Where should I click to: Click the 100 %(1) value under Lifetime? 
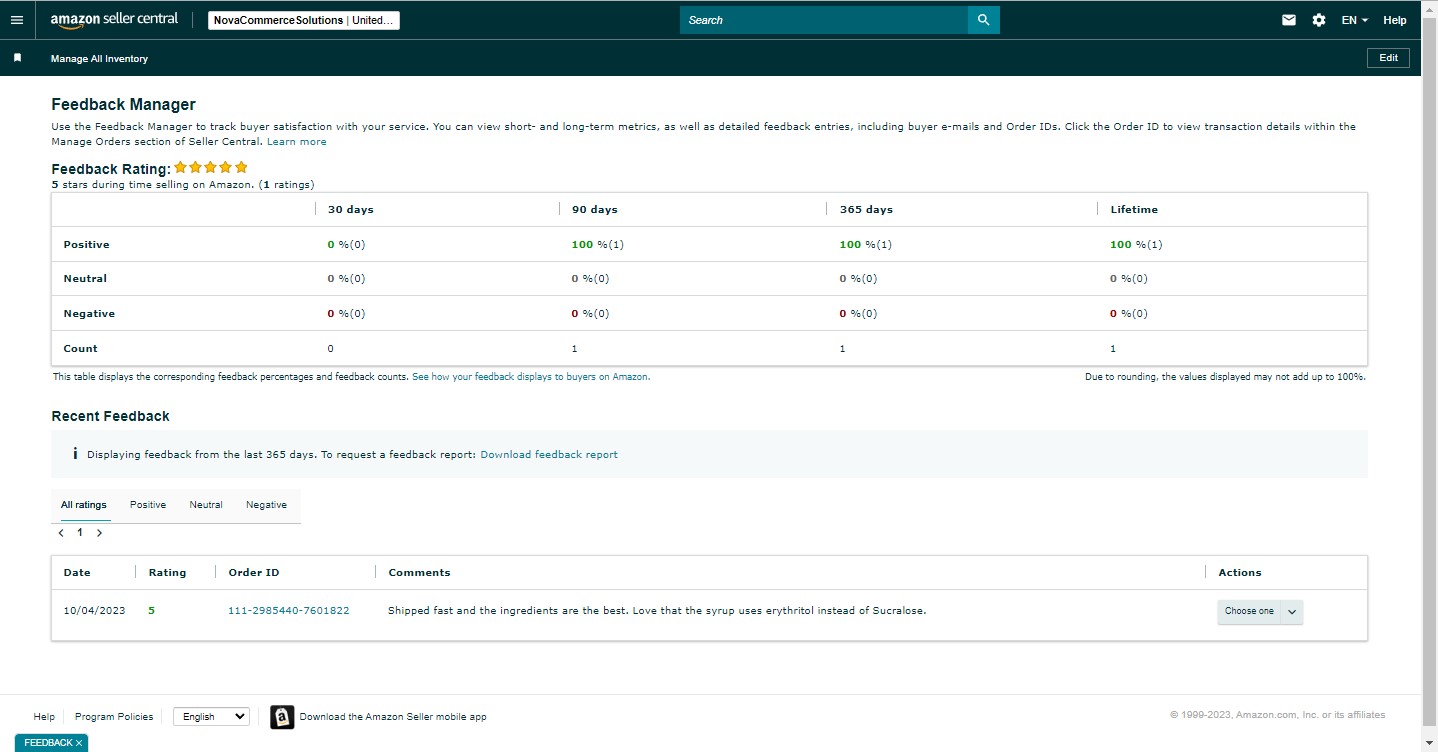pyautogui.click(x=1136, y=245)
